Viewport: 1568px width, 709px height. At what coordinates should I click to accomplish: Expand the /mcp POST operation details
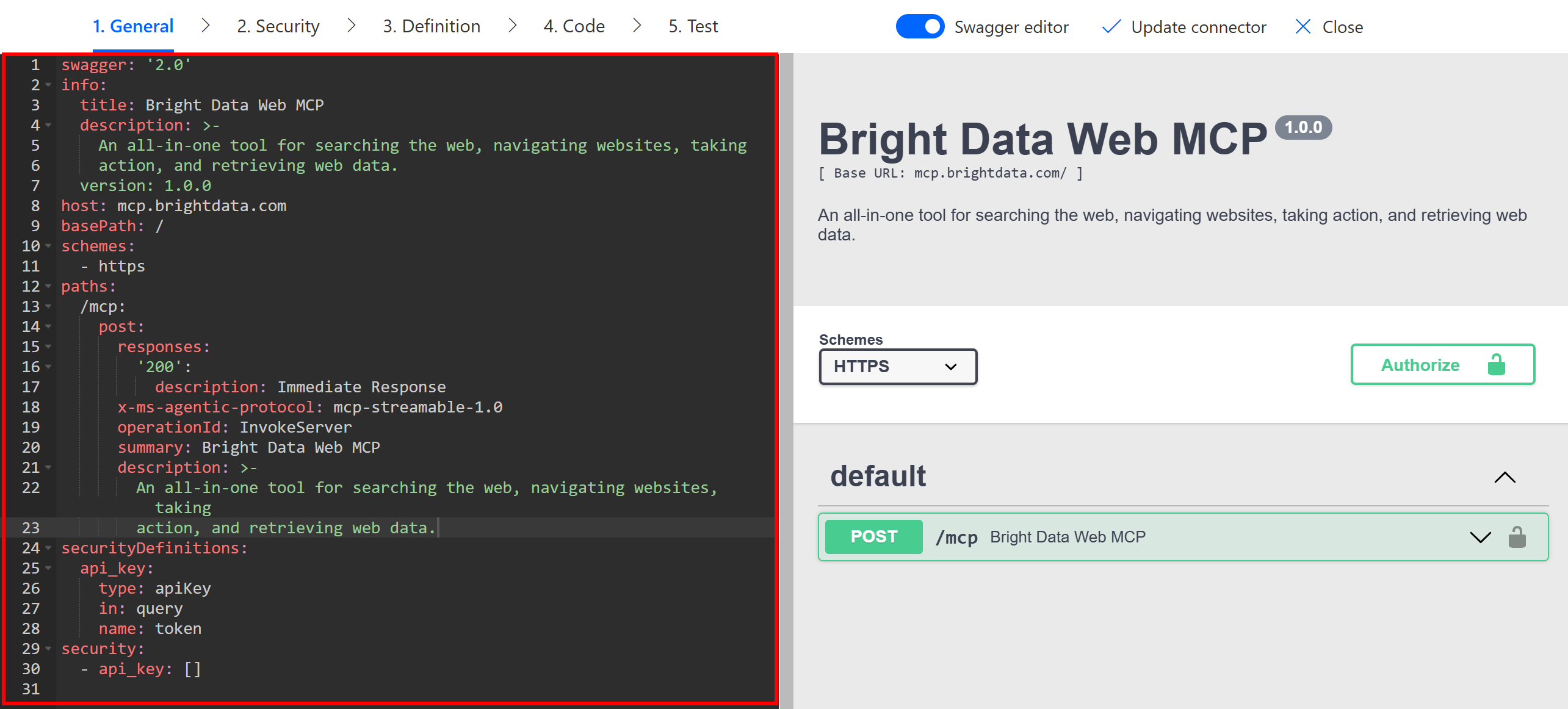pyautogui.click(x=1479, y=538)
